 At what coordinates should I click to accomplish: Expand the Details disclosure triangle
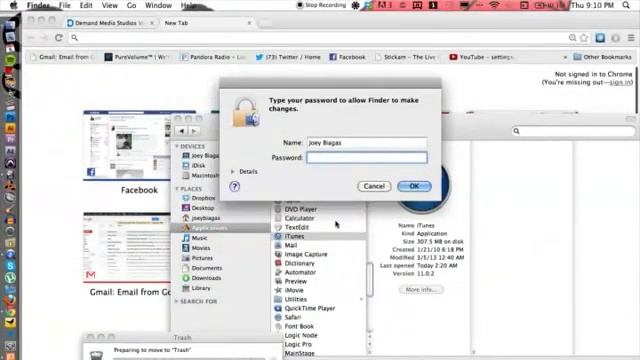233,171
